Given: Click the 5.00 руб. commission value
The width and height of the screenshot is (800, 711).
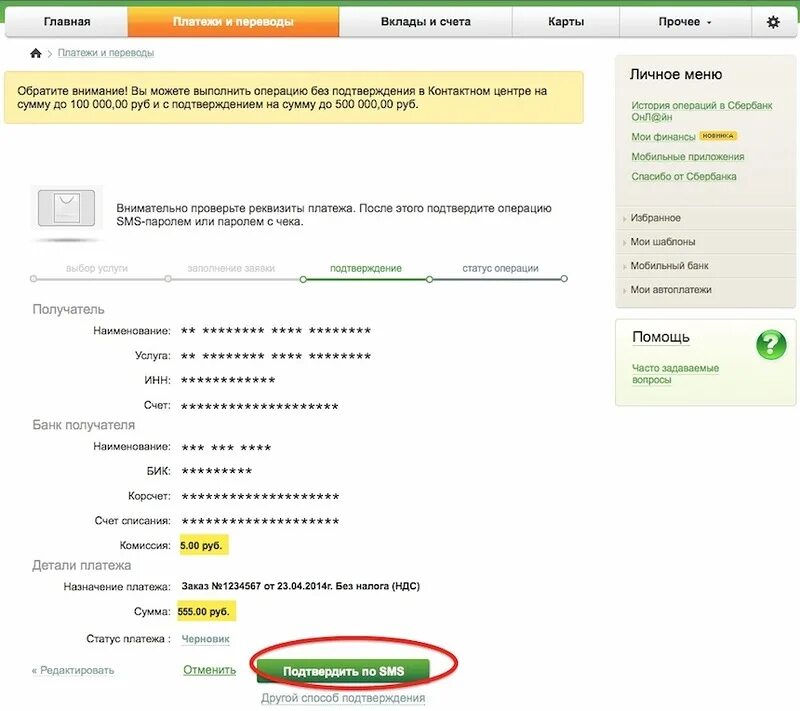Looking at the screenshot, I should (x=201, y=545).
